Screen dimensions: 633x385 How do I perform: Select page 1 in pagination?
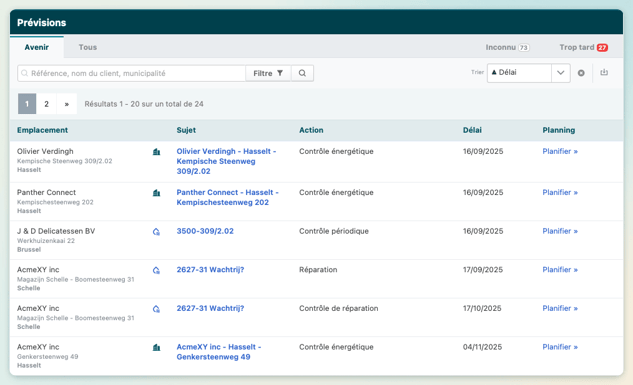pos(27,104)
